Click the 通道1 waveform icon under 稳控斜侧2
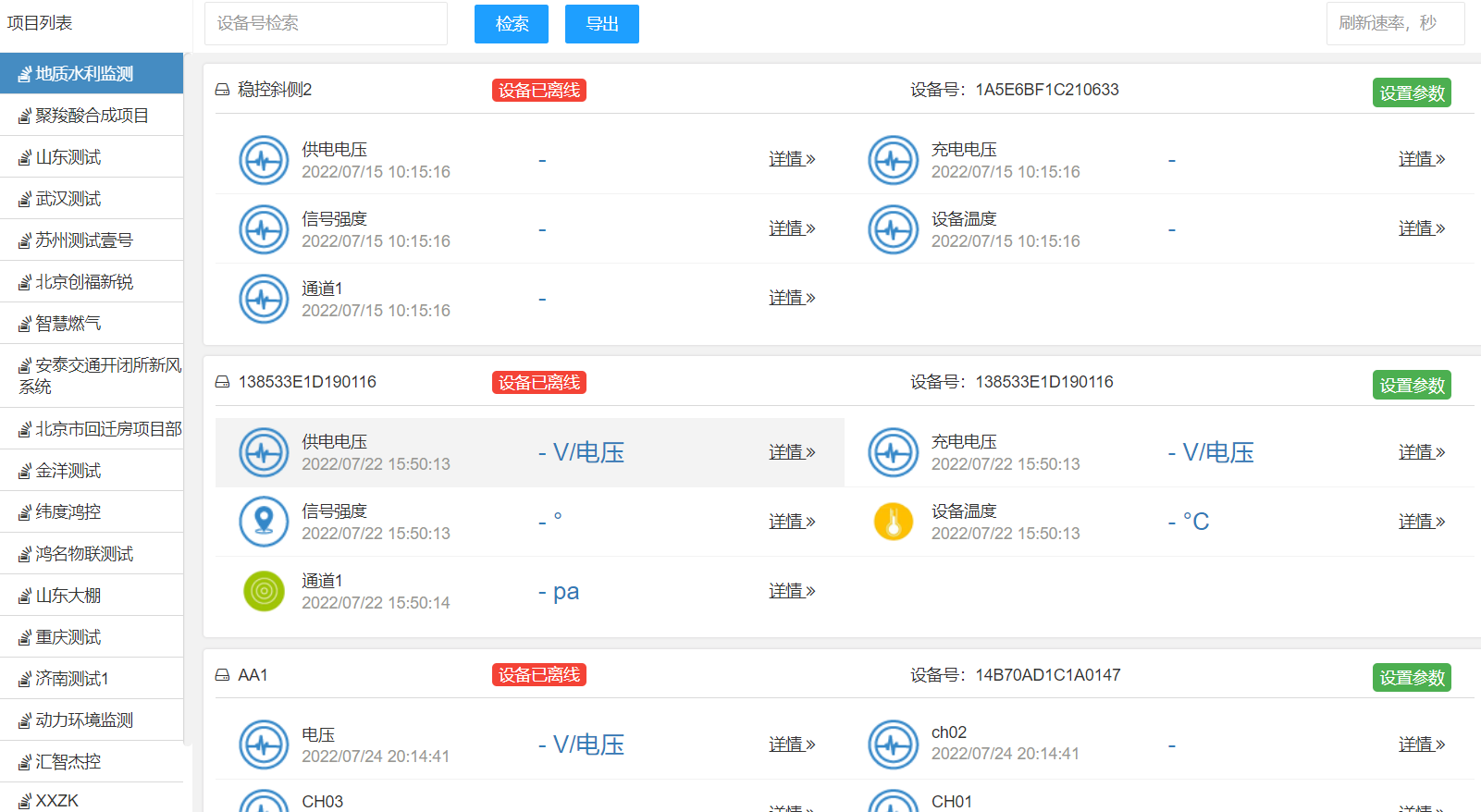Screen dimensions: 1481x812 click(x=264, y=299)
